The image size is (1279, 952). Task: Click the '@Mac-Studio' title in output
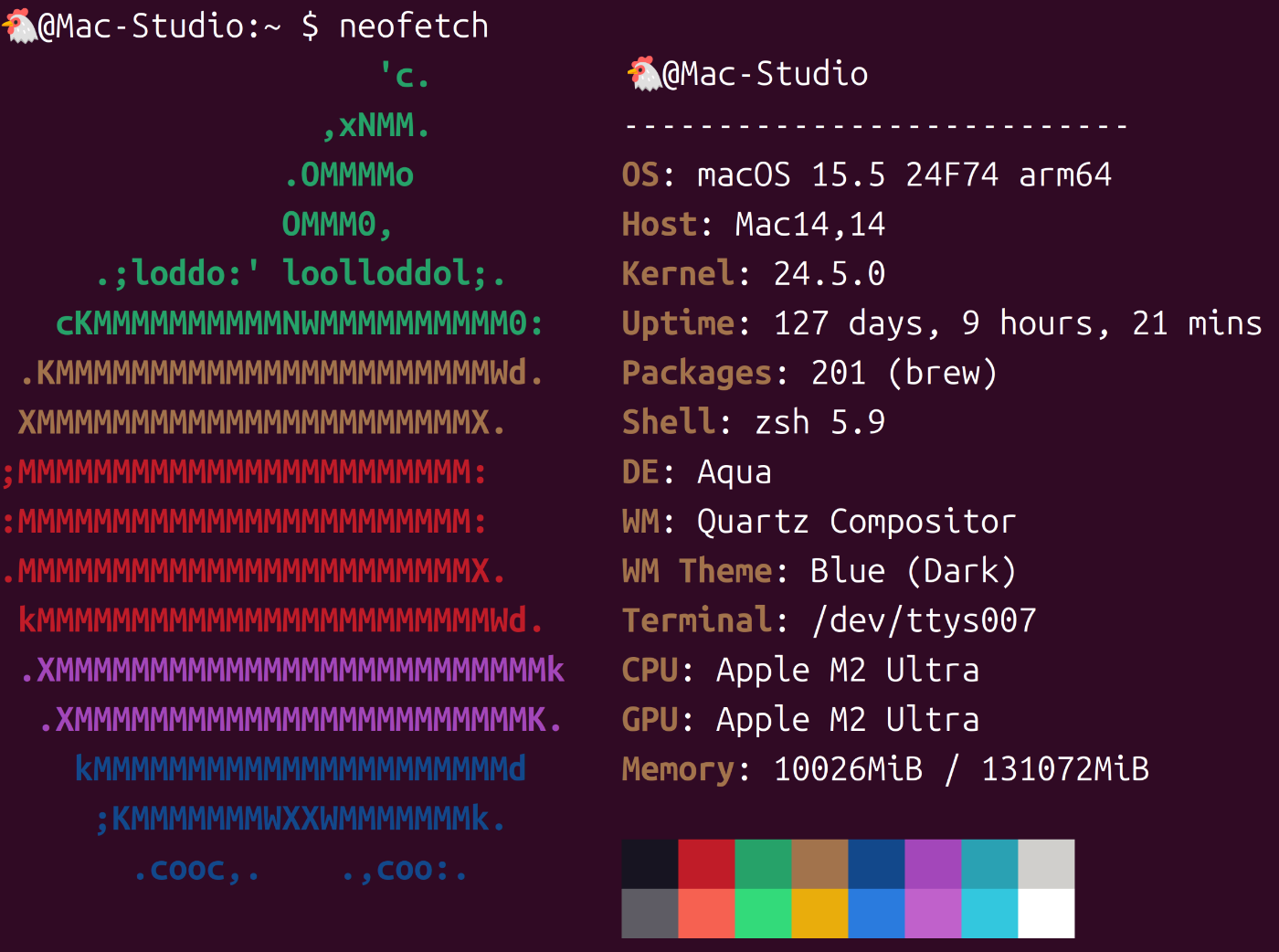[x=766, y=74]
